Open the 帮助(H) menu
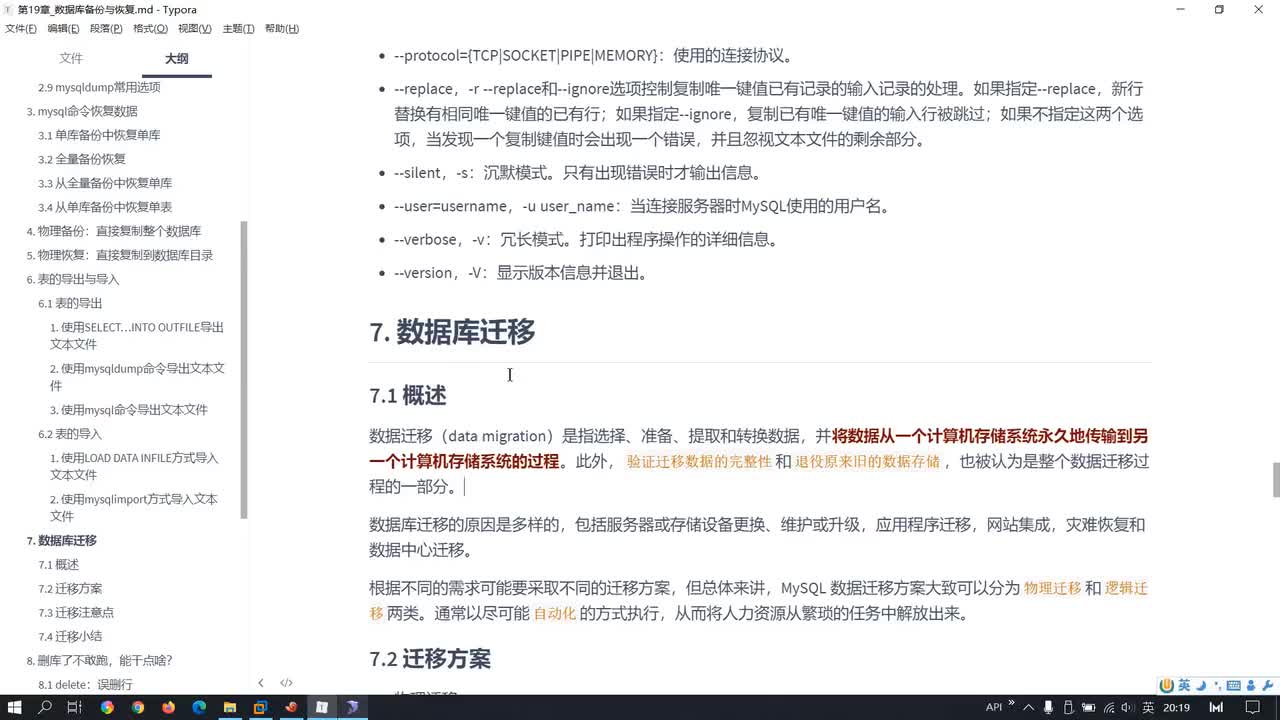Viewport: 1280px width, 720px height. coord(282,29)
